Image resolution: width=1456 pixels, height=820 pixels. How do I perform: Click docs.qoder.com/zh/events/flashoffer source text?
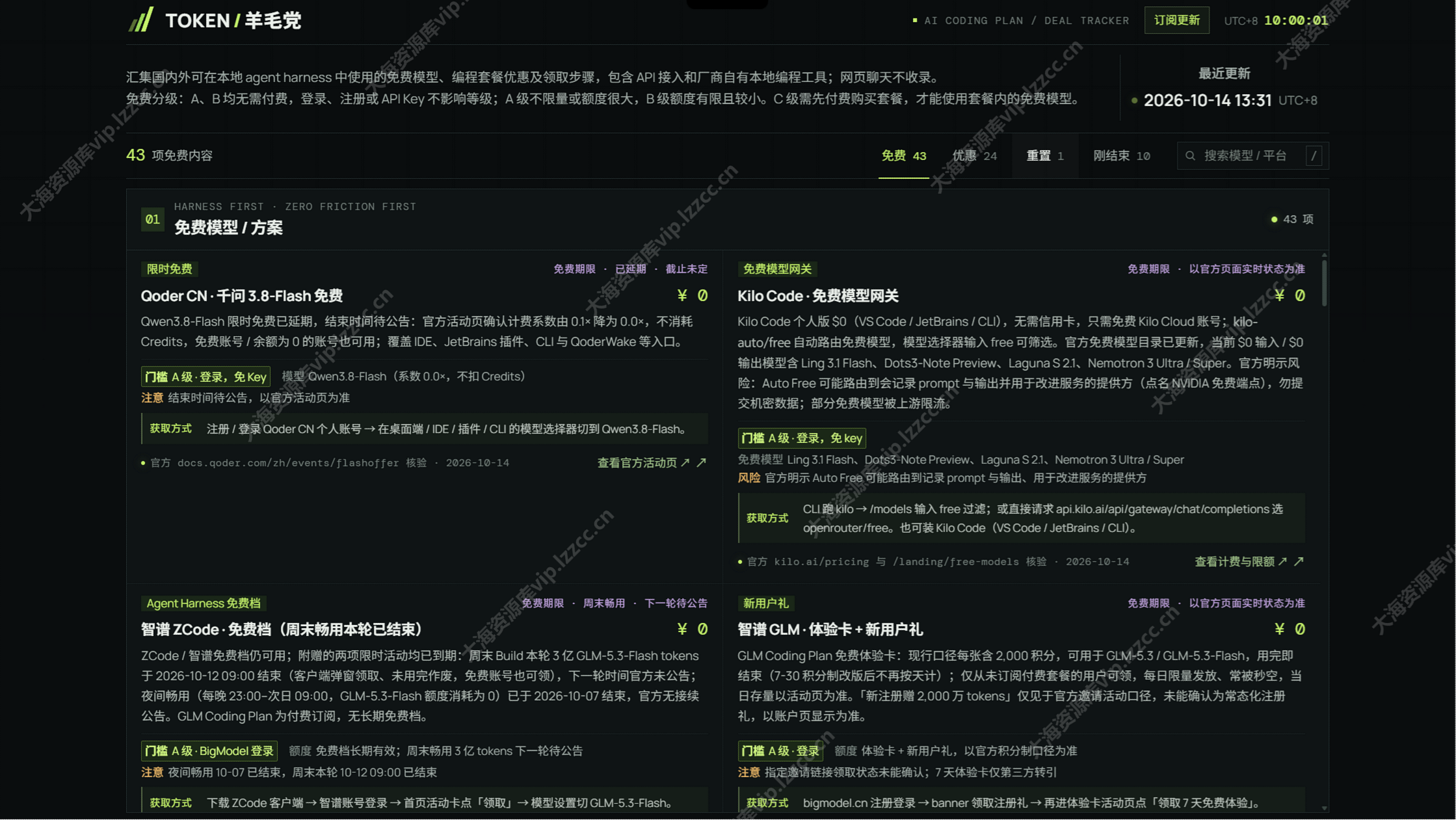click(288, 463)
